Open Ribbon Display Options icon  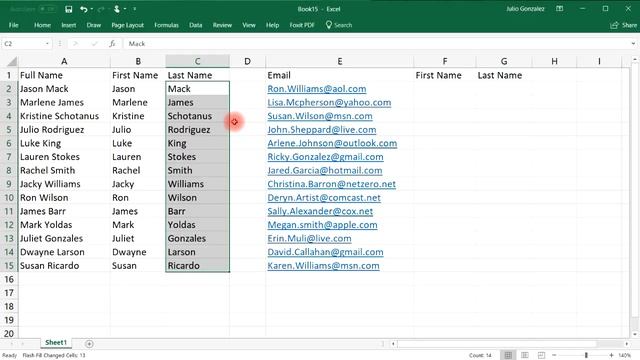coord(560,9)
